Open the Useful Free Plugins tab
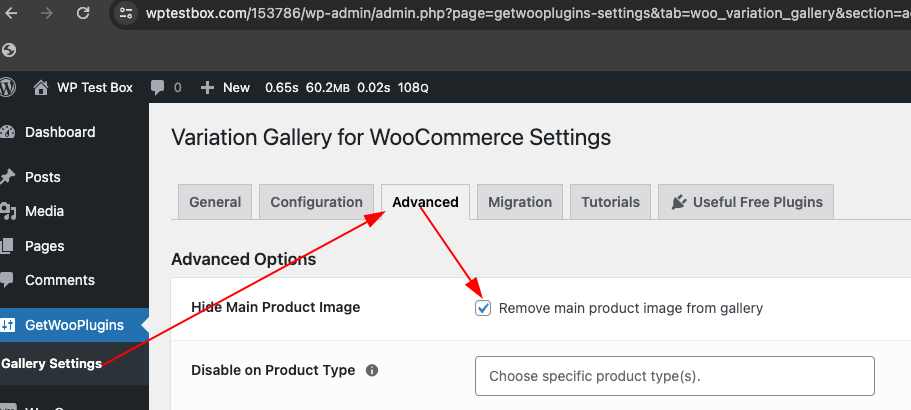Image resolution: width=911 pixels, height=410 pixels. 746,202
